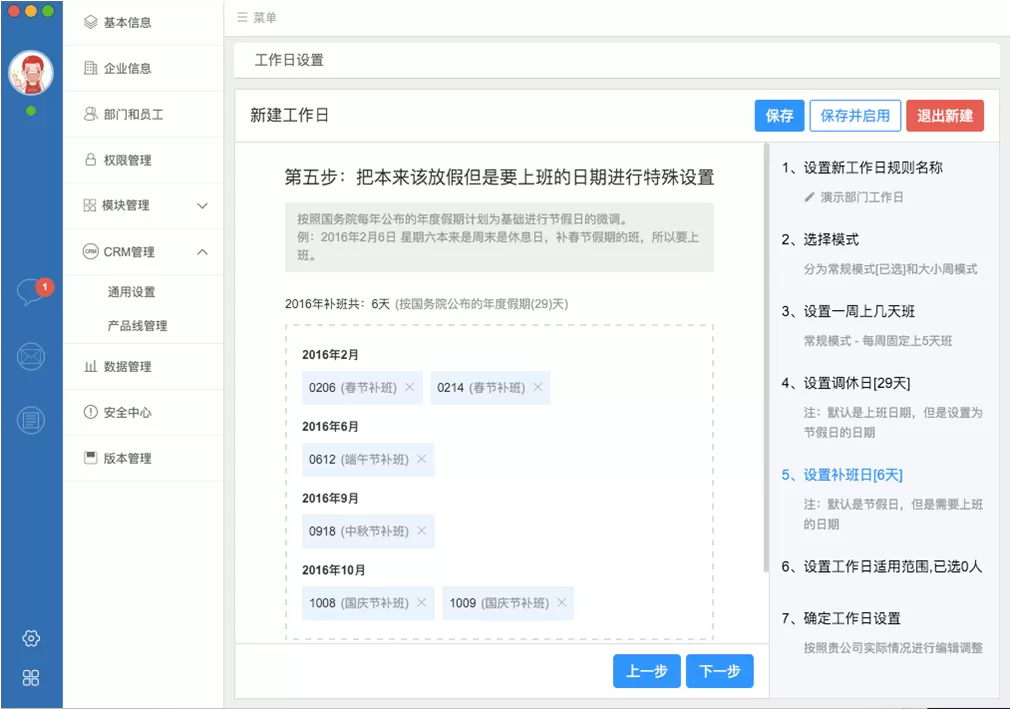Edit rule name via pencil icon
1011x710 pixels.
(810, 197)
